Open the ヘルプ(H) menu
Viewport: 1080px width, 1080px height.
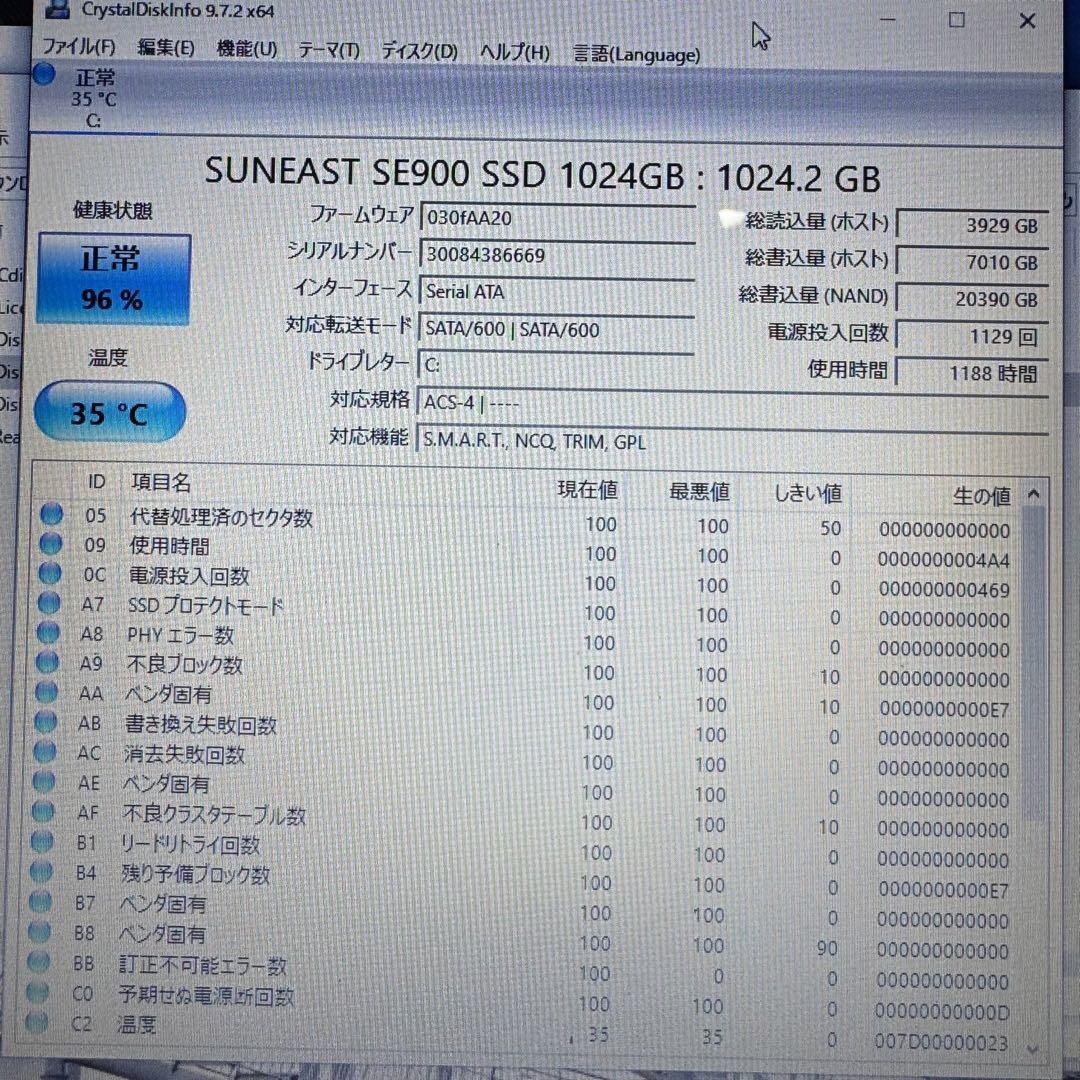(x=515, y=52)
